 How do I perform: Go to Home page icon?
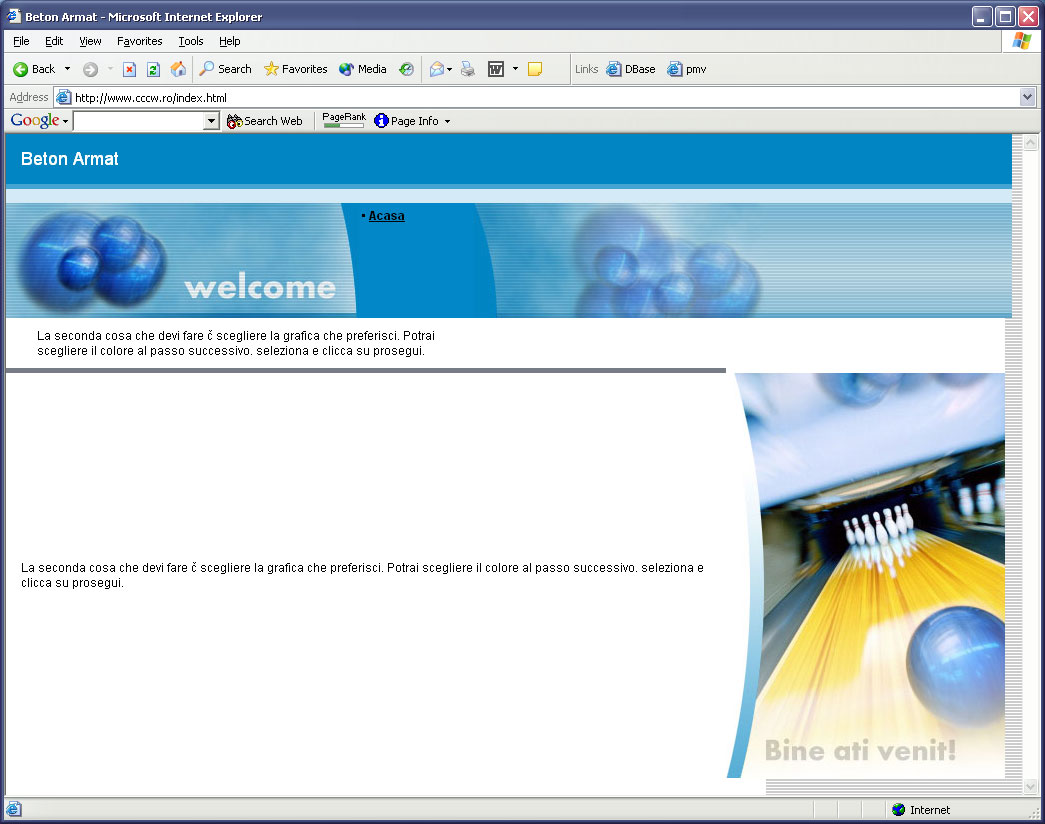click(178, 69)
